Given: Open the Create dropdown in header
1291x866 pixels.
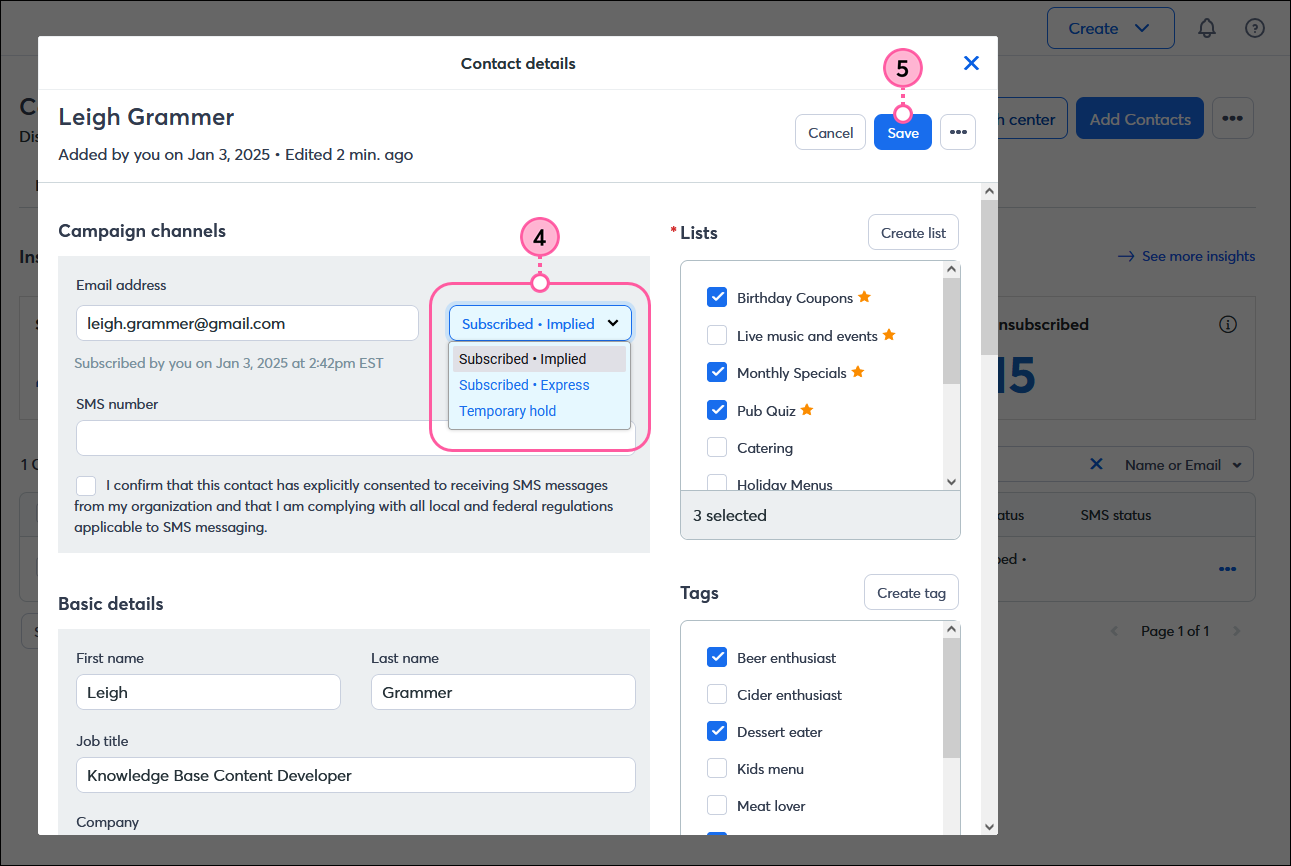Looking at the screenshot, I should [1110, 28].
